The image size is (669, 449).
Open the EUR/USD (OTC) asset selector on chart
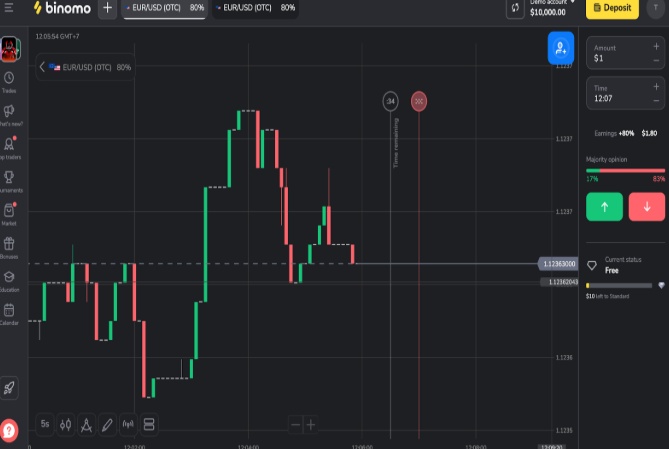[x=86, y=67]
